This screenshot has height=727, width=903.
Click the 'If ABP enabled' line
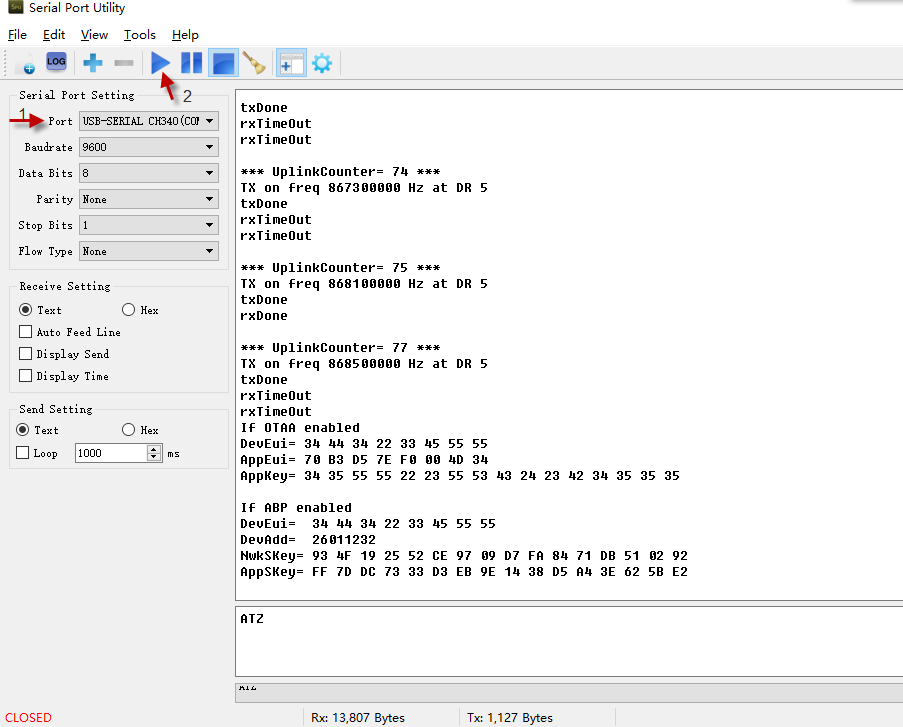click(x=296, y=508)
